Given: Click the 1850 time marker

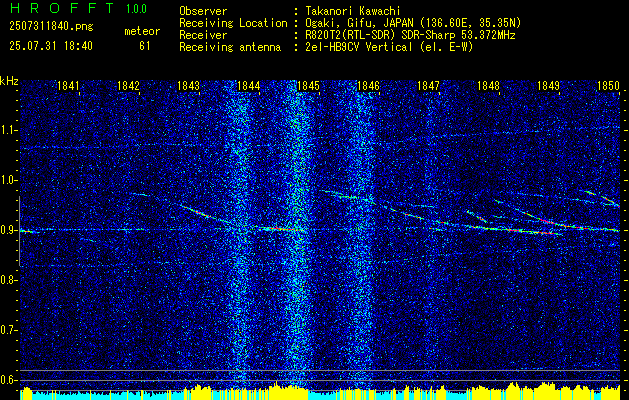Looking at the screenshot, I should click(x=608, y=85).
